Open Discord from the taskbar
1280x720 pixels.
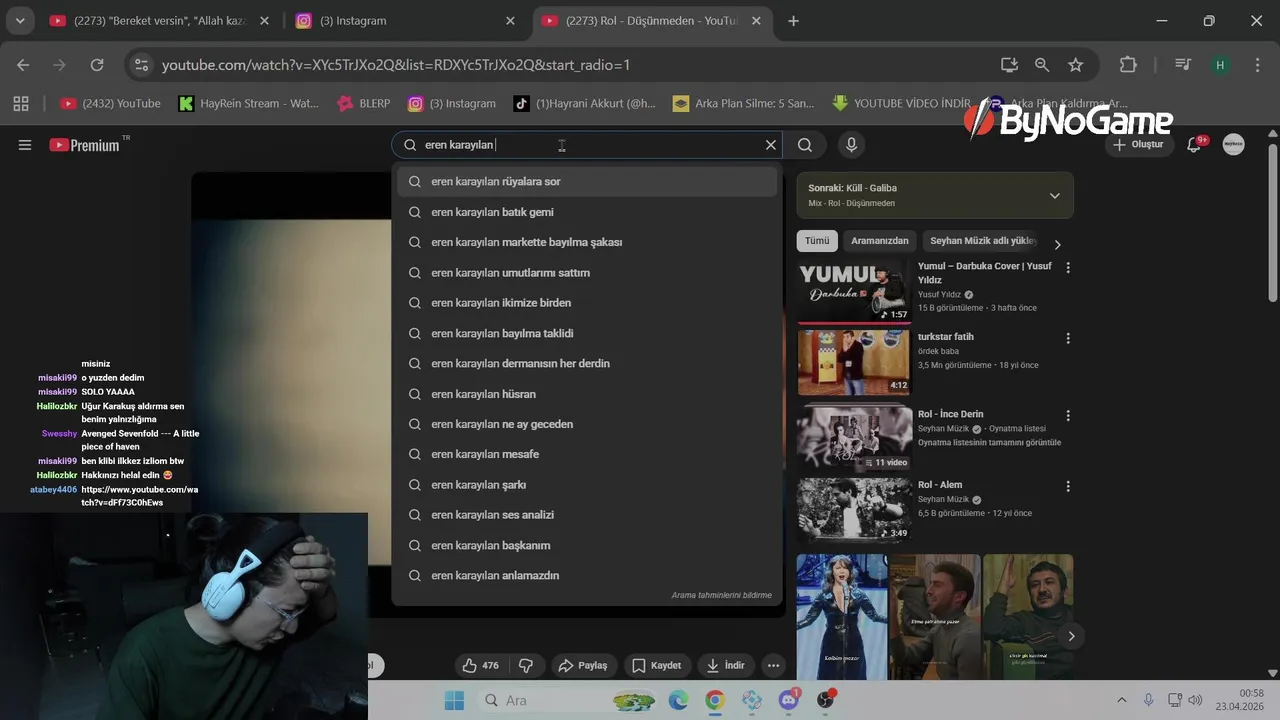(789, 700)
